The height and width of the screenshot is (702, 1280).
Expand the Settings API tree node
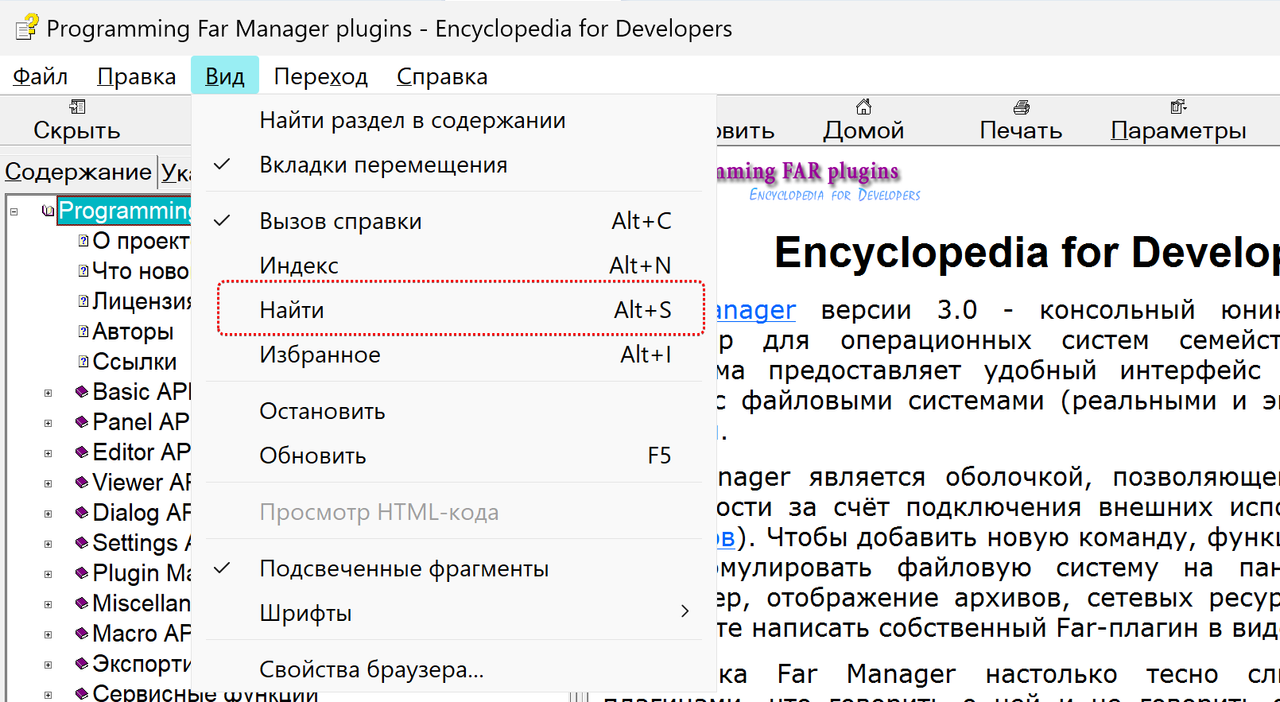pyautogui.click(x=48, y=543)
